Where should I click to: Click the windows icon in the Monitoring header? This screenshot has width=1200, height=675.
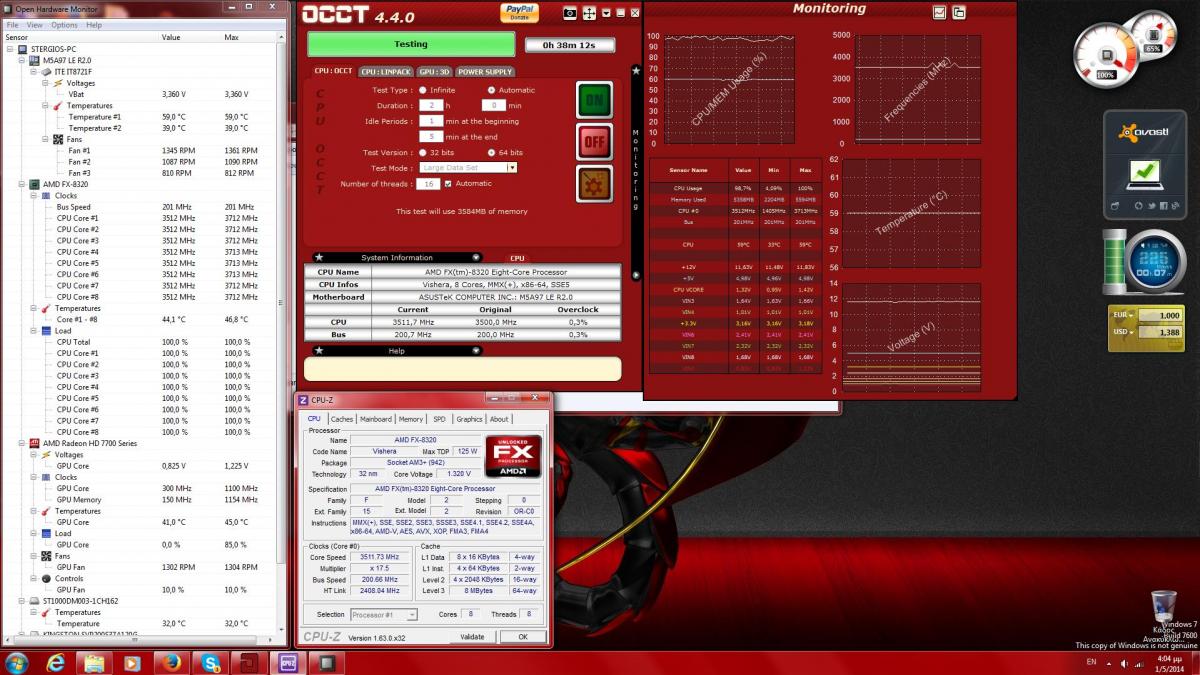coord(959,13)
